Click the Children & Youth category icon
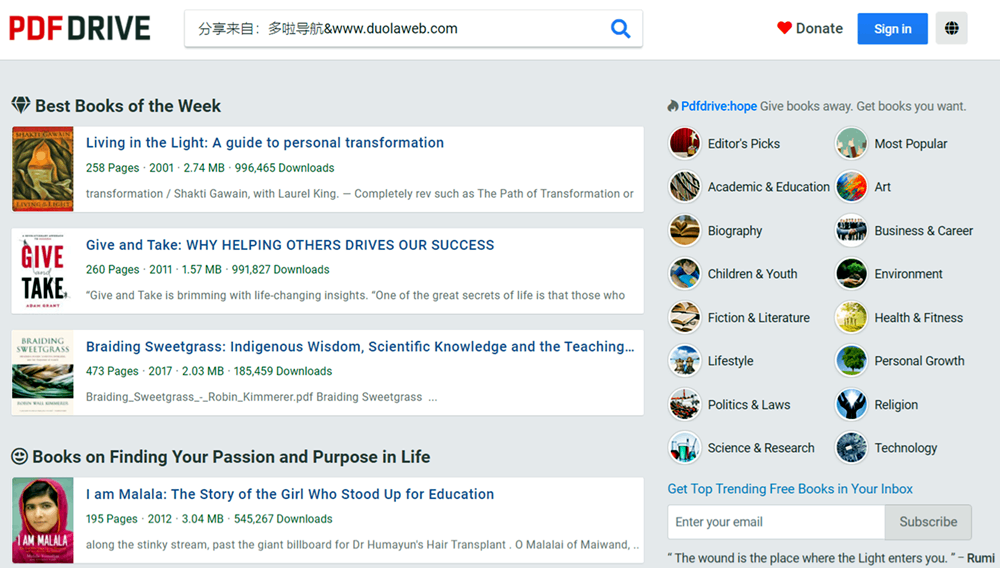 tap(684, 273)
